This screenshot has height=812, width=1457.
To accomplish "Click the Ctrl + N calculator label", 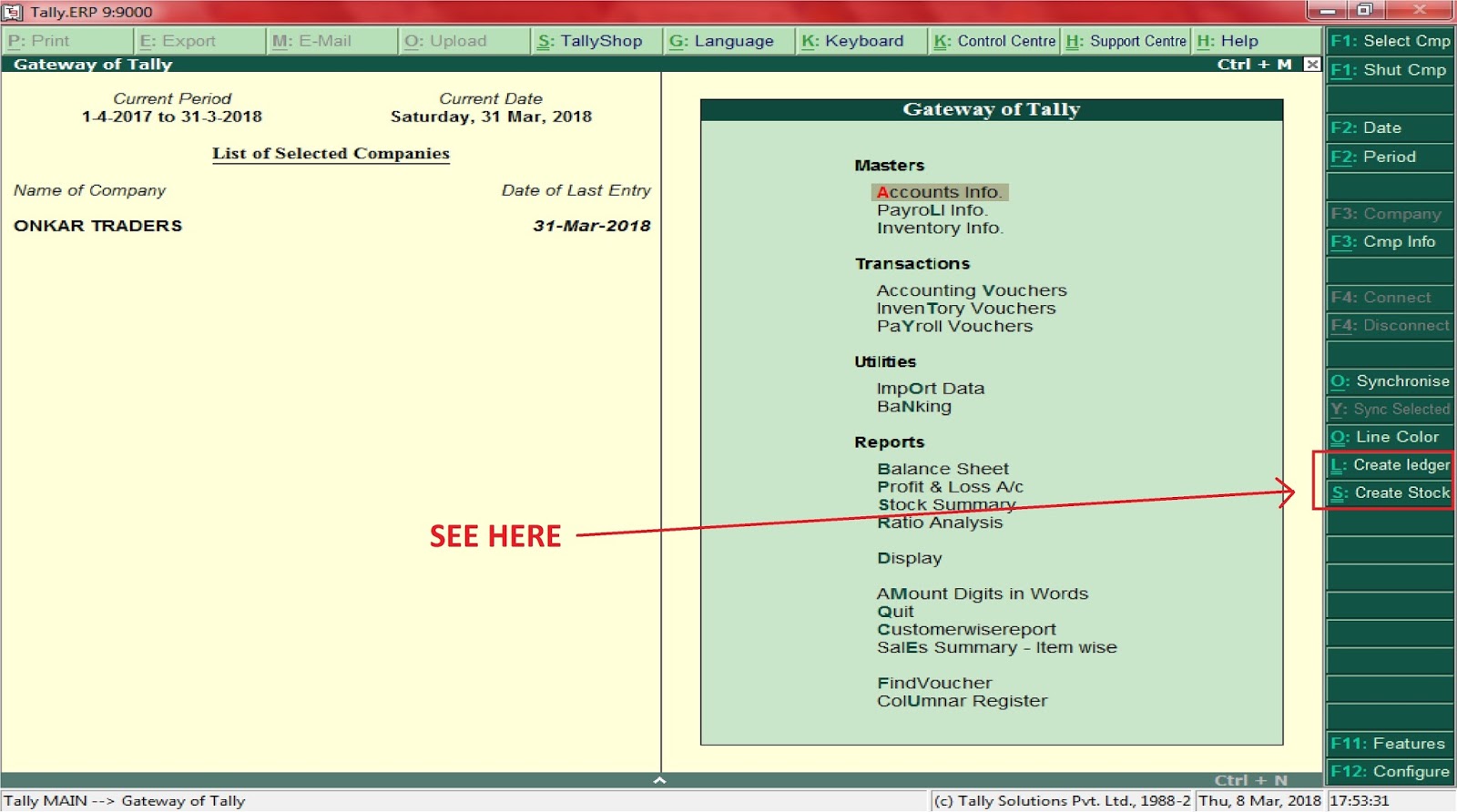I will 1251,780.
